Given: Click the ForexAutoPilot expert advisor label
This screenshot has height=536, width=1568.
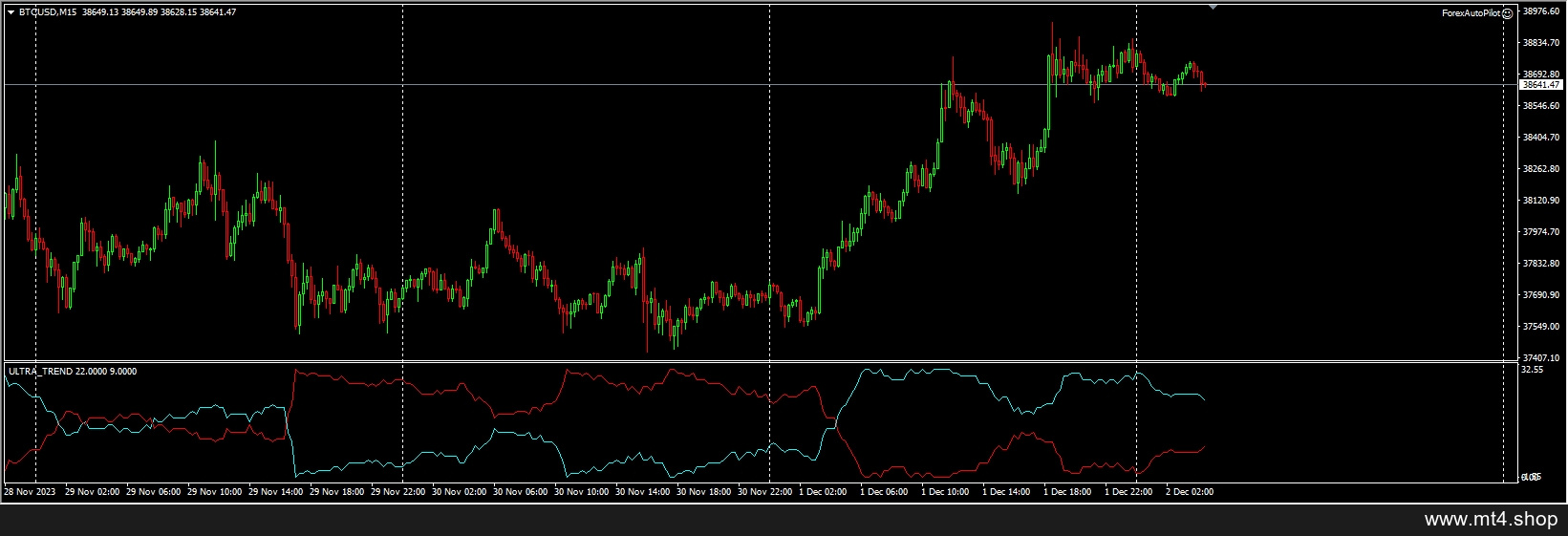Looking at the screenshot, I should tap(1471, 13).
